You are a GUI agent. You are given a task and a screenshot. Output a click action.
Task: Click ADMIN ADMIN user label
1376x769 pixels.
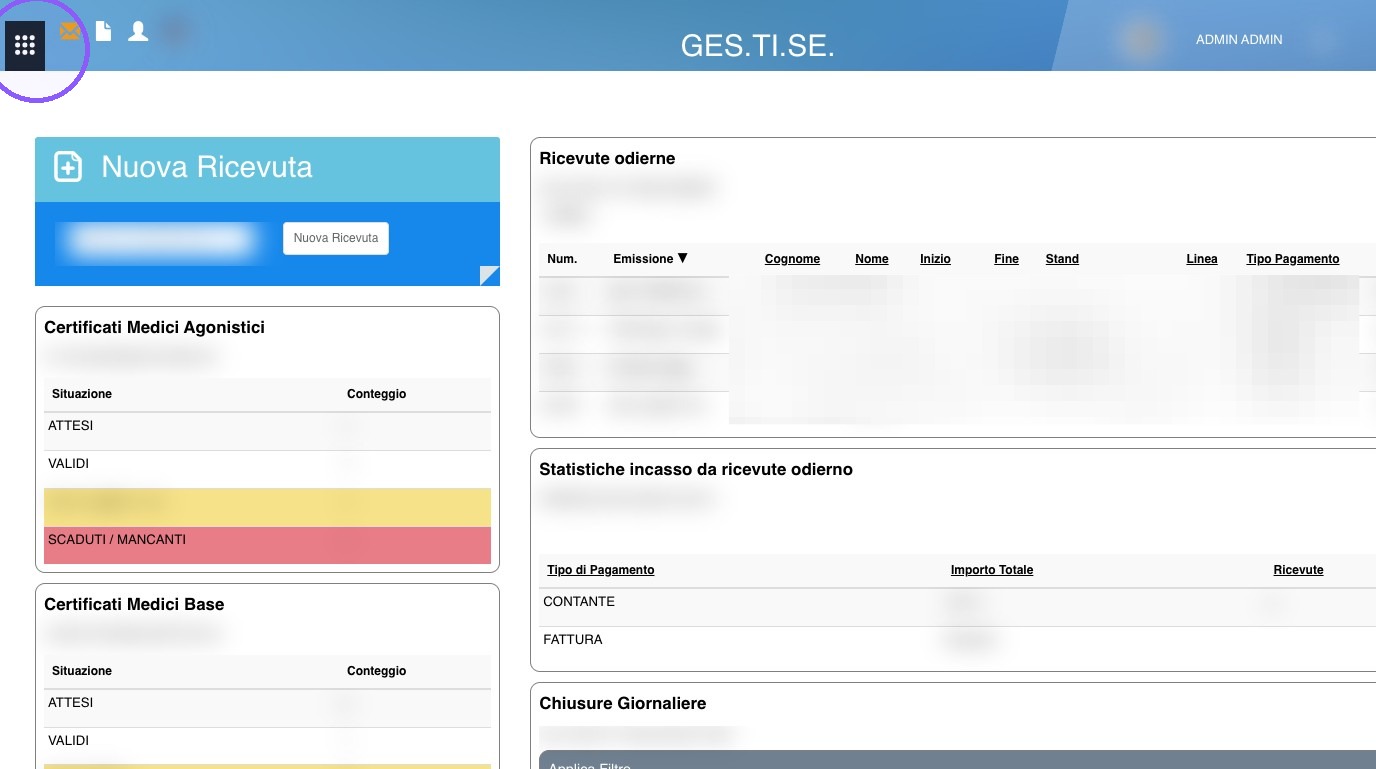point(1239,39)
